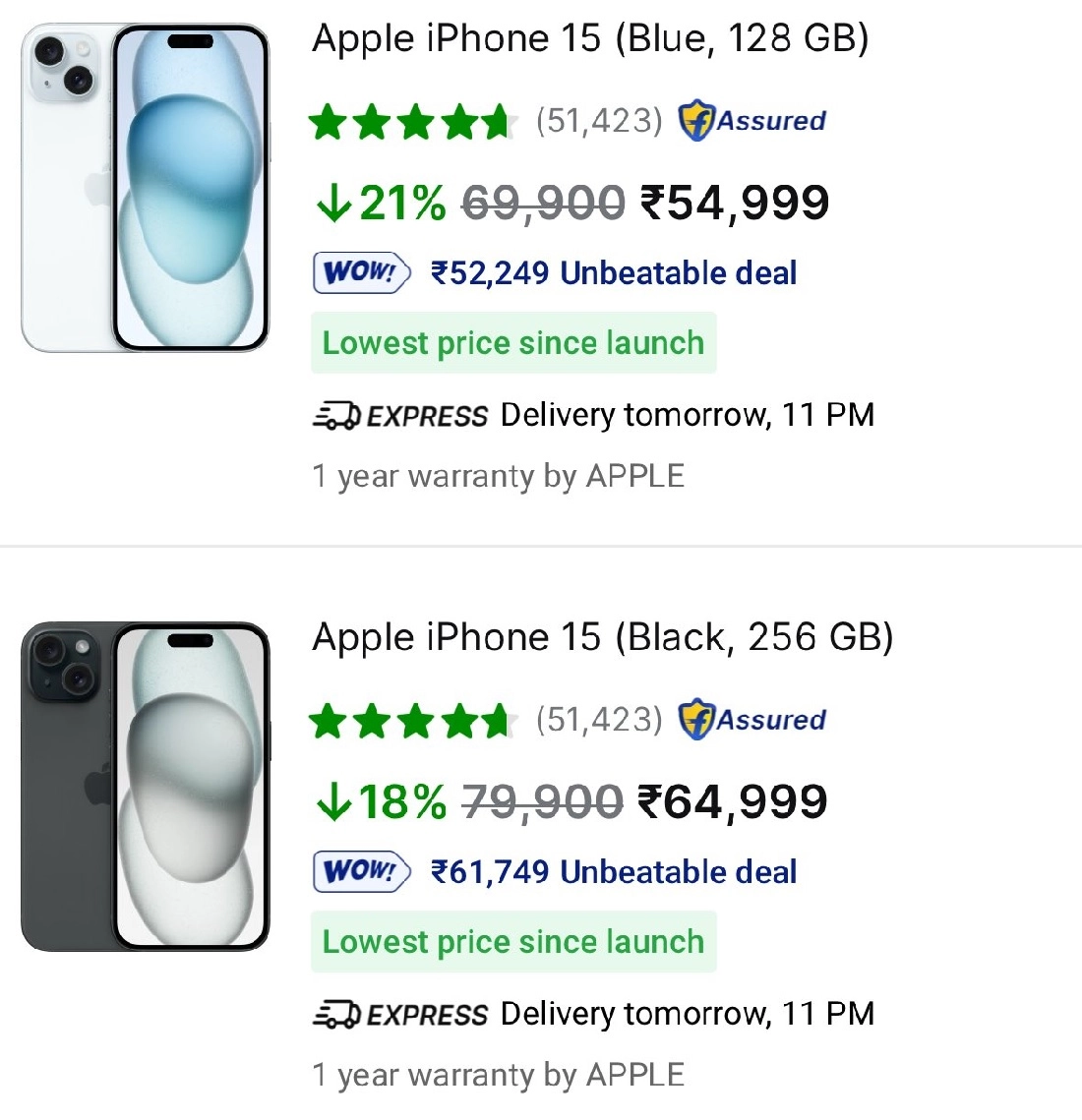Click the Express delivery truck icon, second listing
This screenshot has width=1082, height=1120.
tap(337, 1015)
